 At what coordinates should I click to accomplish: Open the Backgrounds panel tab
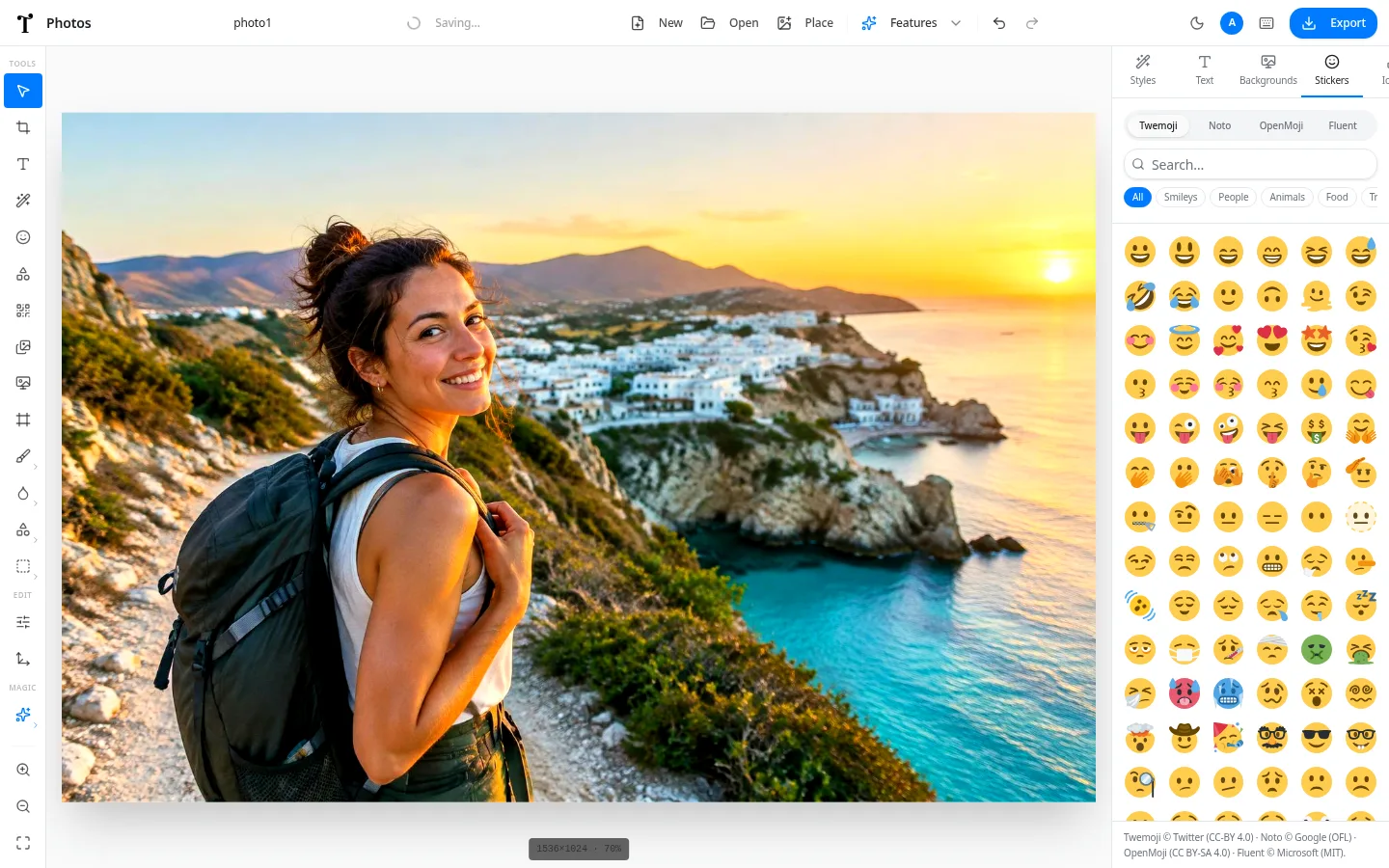coord(1268,70)
